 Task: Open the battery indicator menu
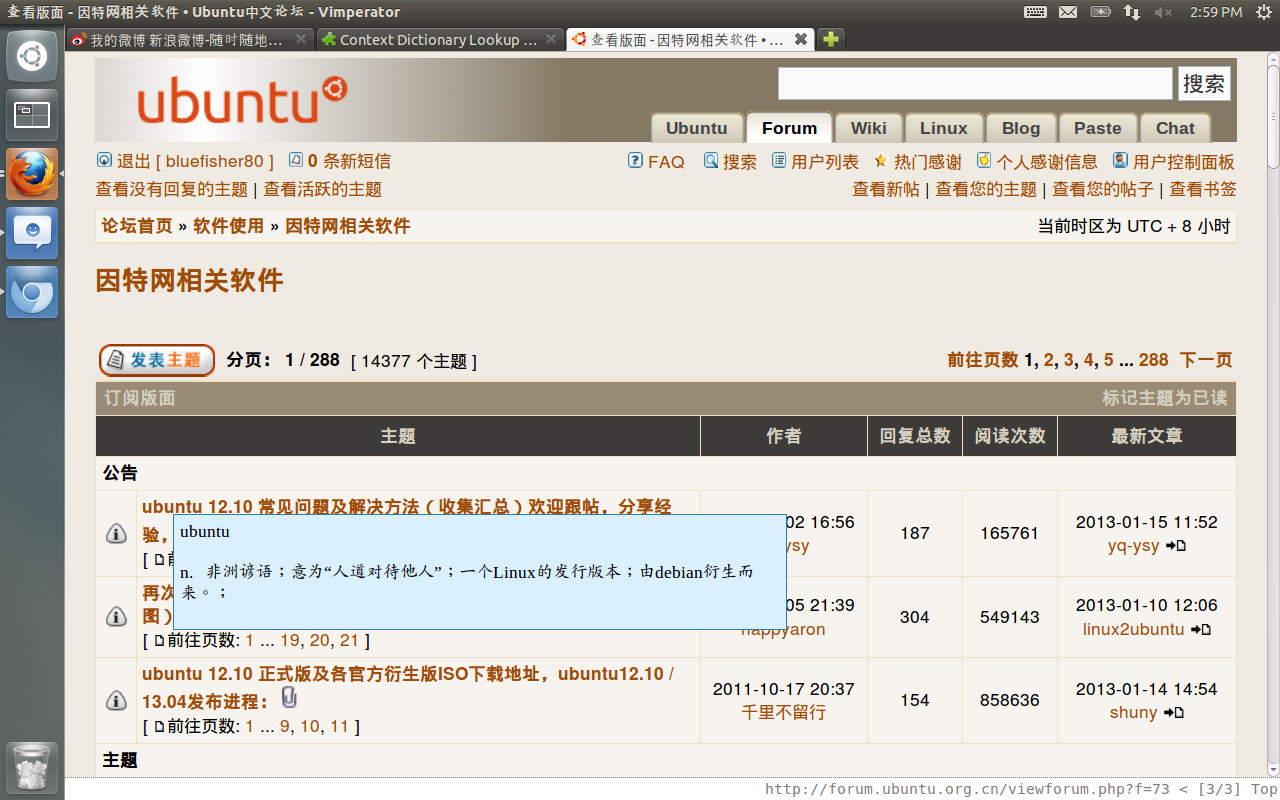click(x=1100, y=12)
